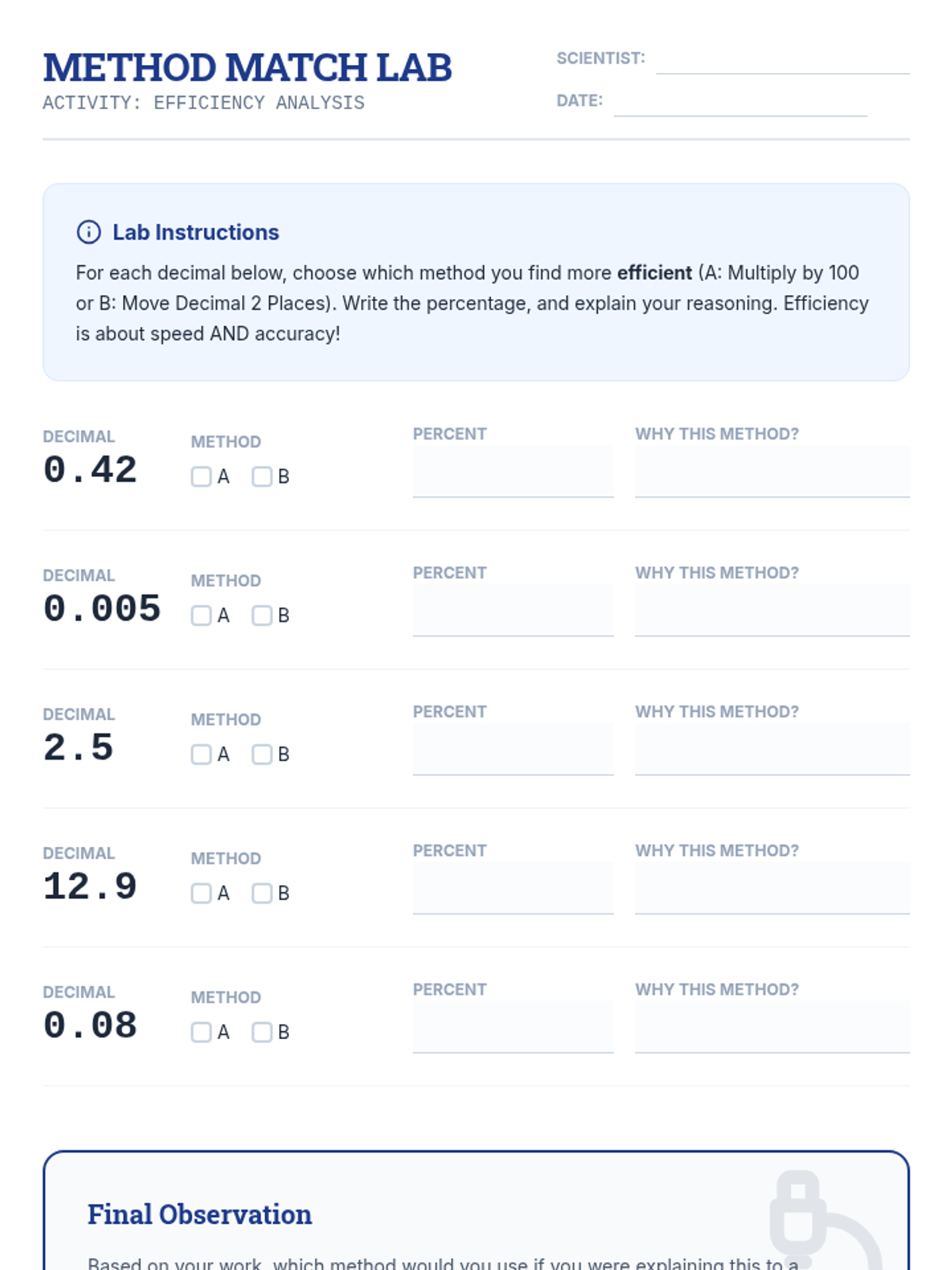Check method B for decimal 0.42
Screen dimensions: 952x1270
point(262,476)
